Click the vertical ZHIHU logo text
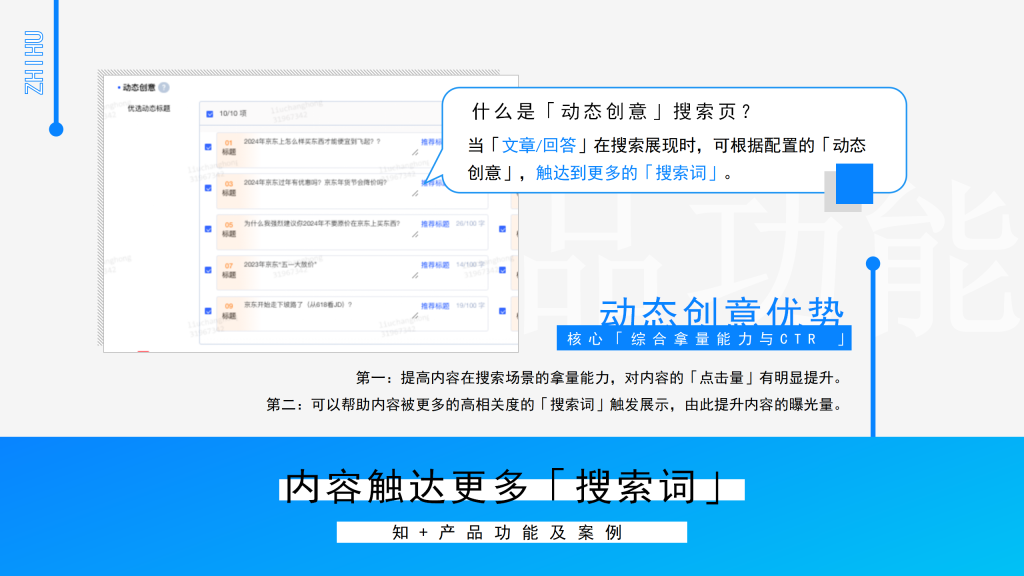This screenshot has height=576, width=1024. point(33,63)
